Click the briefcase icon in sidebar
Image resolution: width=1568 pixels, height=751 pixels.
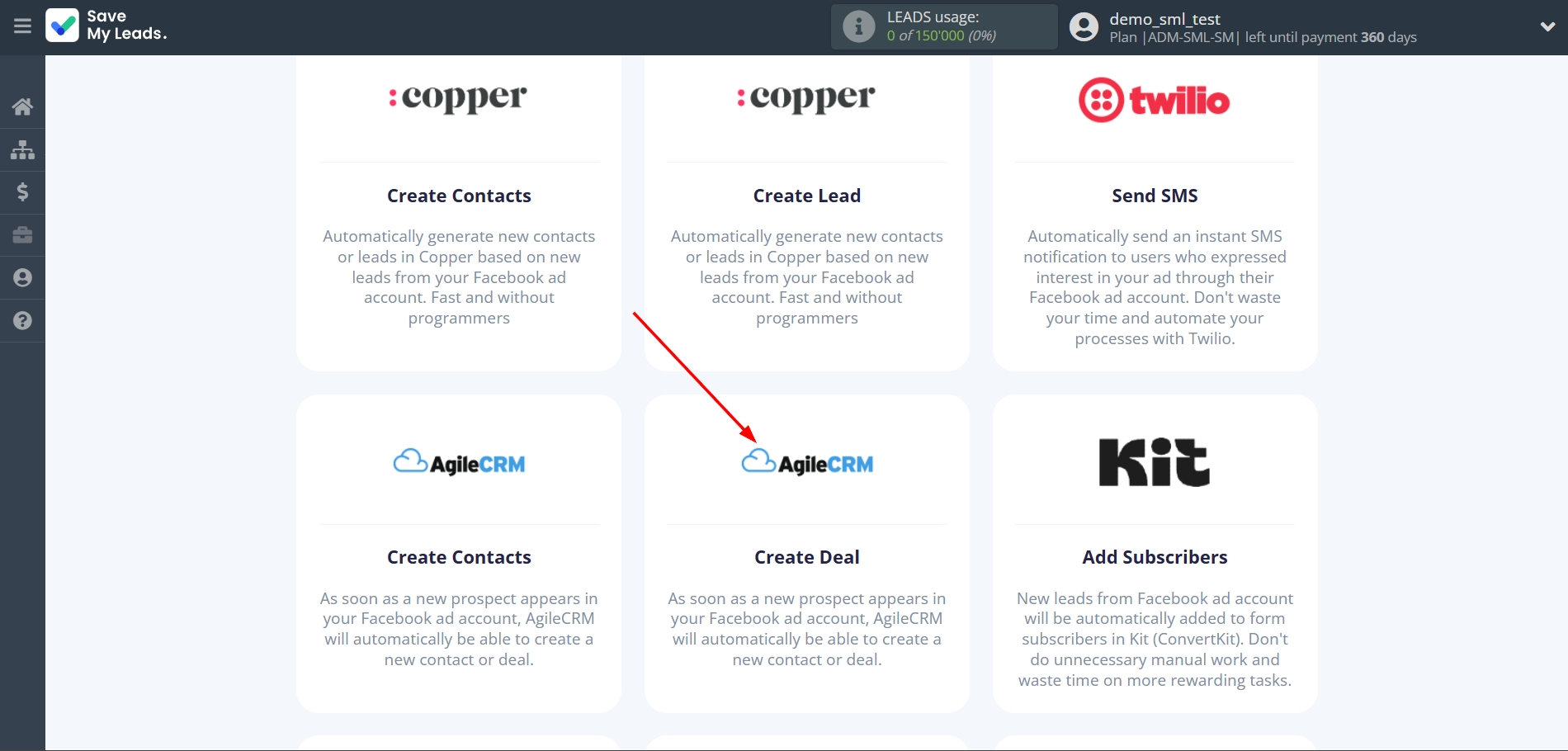22,235
